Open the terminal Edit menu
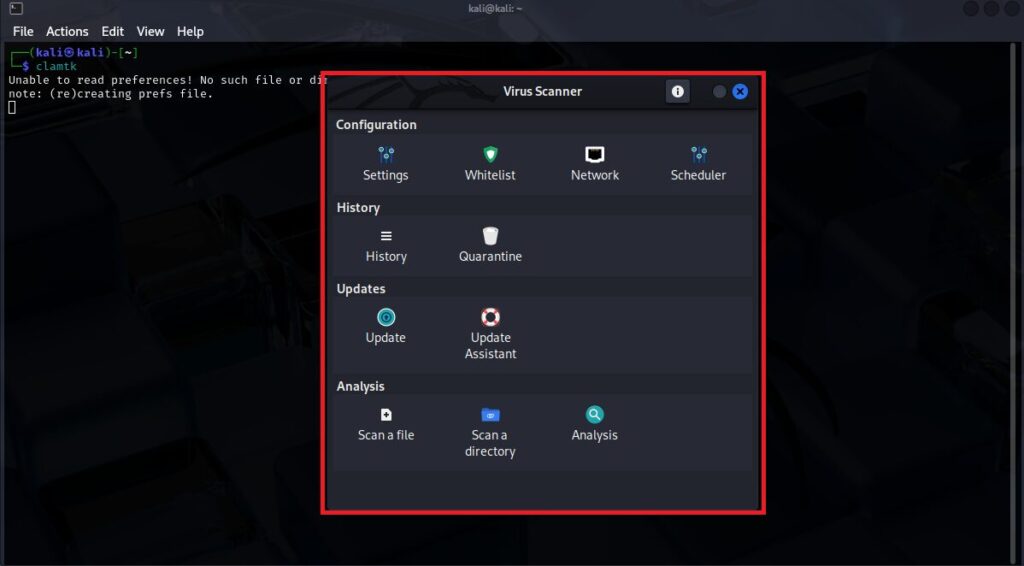 [113, 32]
